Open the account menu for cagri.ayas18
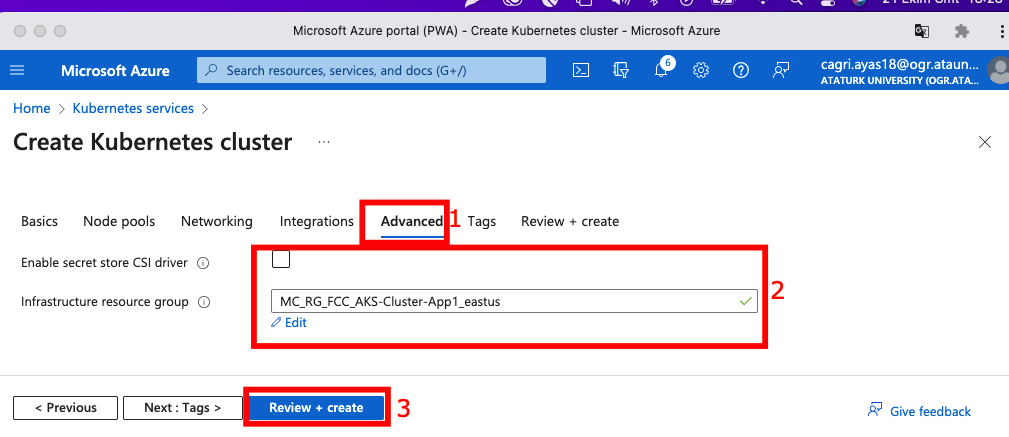1009x437 pixels. 910,70
